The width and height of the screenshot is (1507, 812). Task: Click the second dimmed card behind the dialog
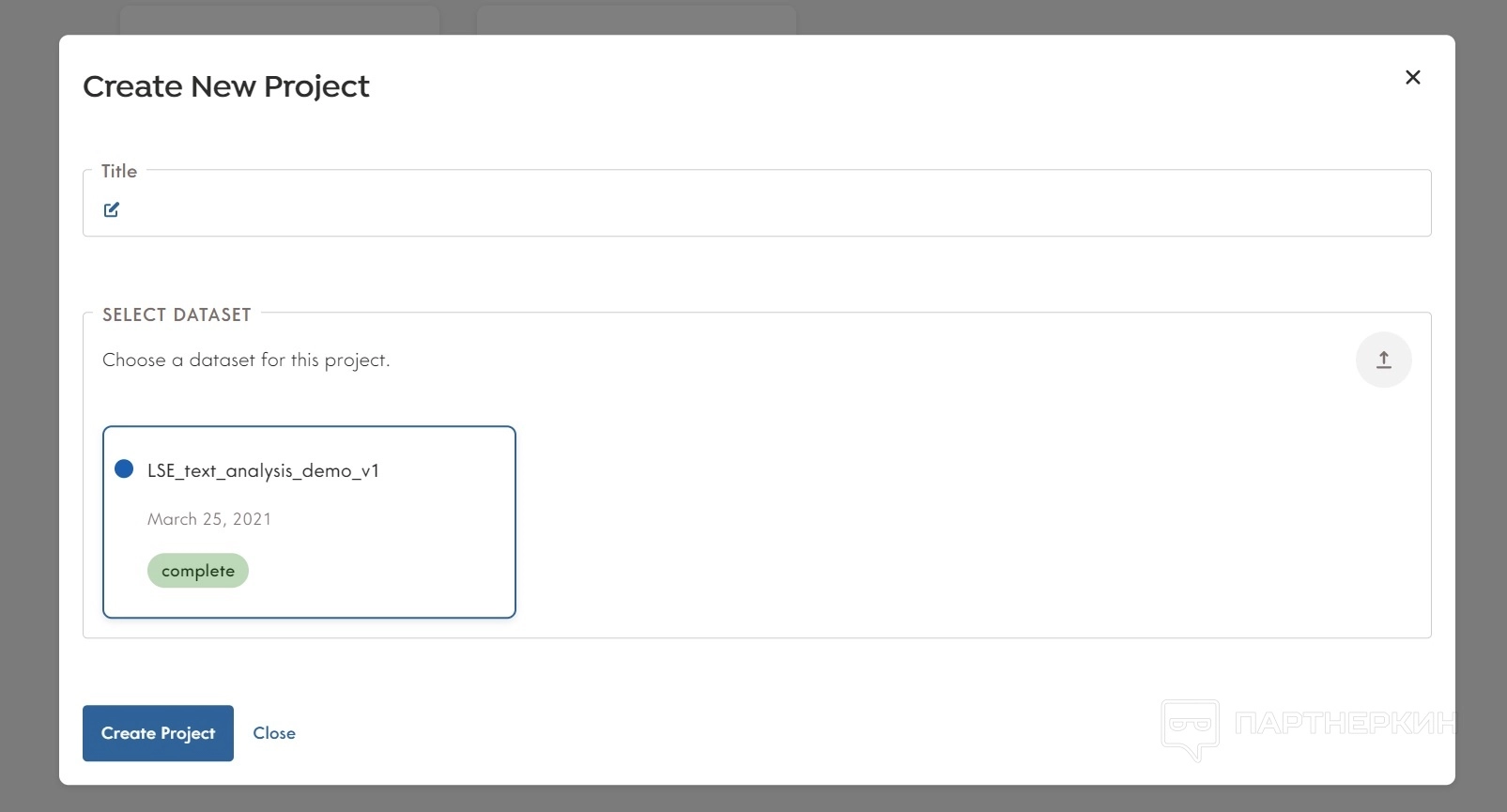636,19
